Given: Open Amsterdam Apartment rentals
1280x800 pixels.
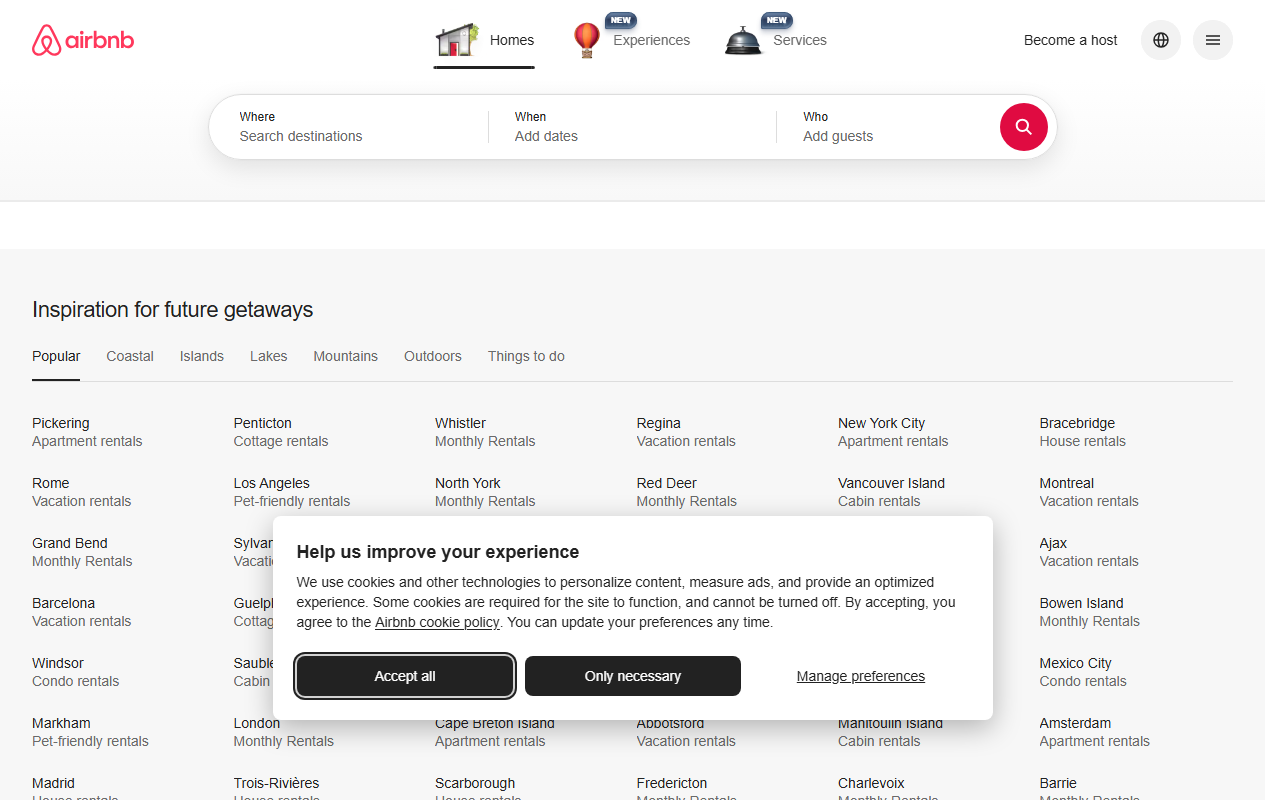Looking at the screenshot, I should (x=1095, y=732).
